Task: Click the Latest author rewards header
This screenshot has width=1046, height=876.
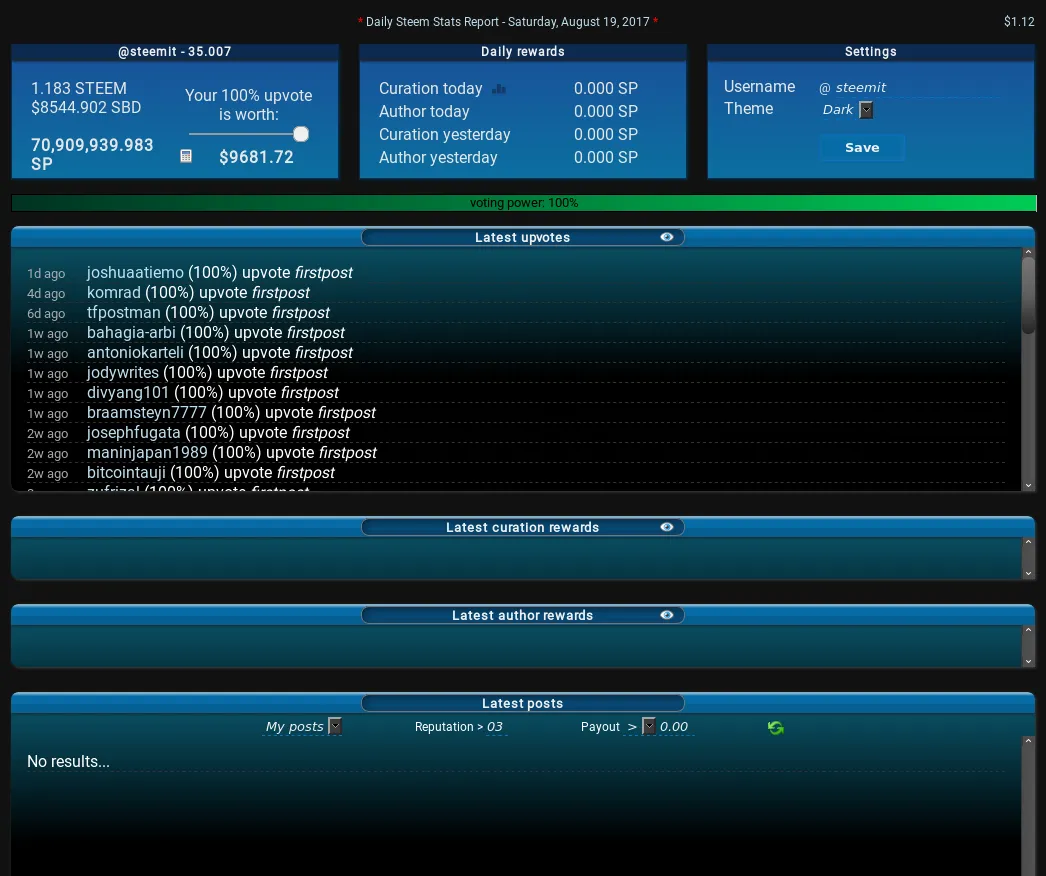Action: 522,615
